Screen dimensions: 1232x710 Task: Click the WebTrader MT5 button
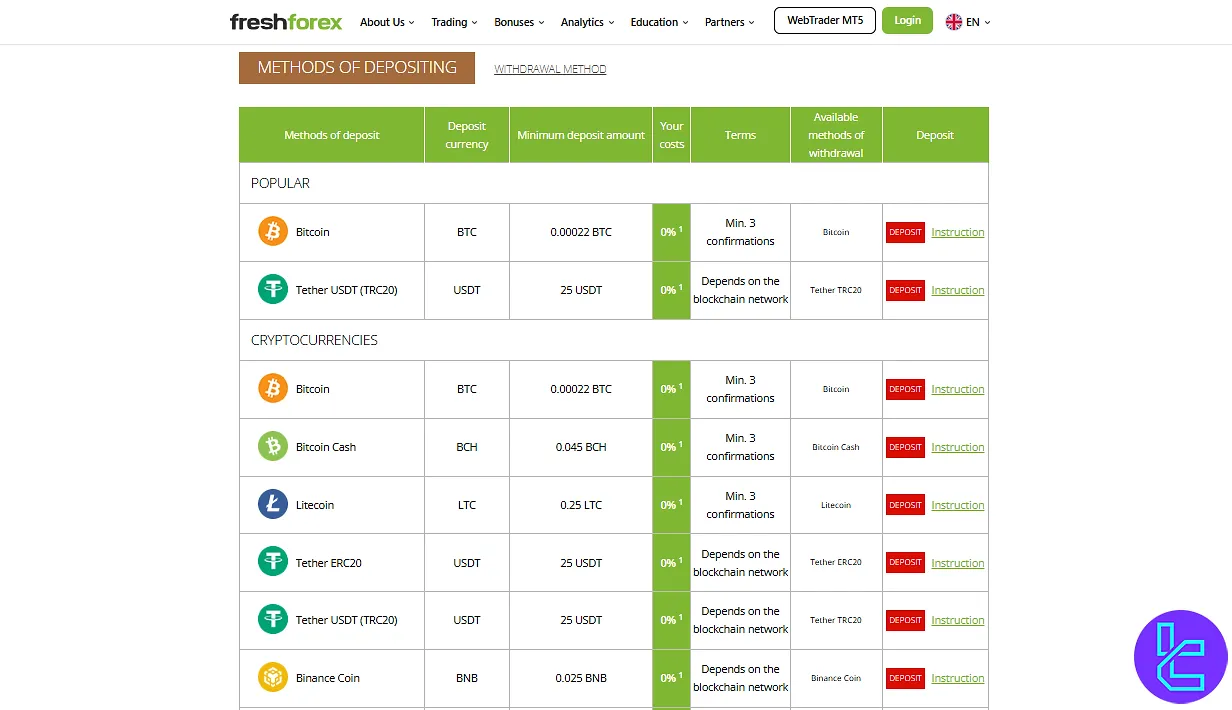click(824, 20)
